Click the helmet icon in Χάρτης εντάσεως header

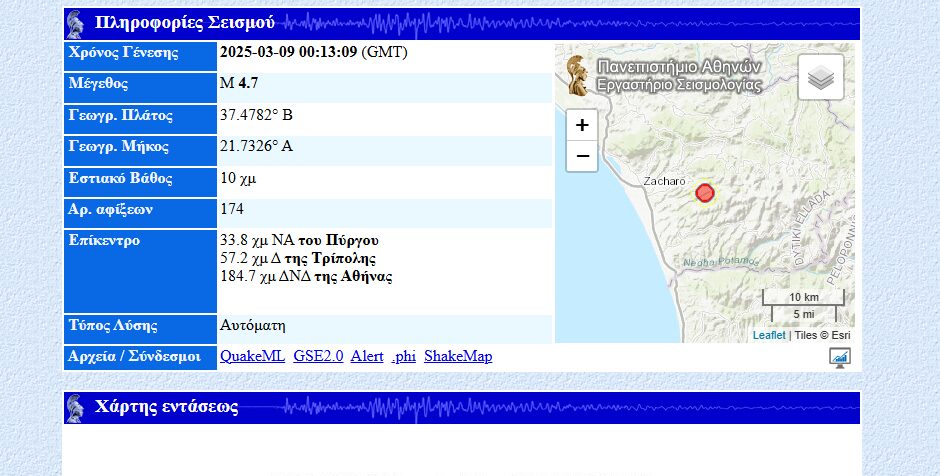[x=75, y=408]
